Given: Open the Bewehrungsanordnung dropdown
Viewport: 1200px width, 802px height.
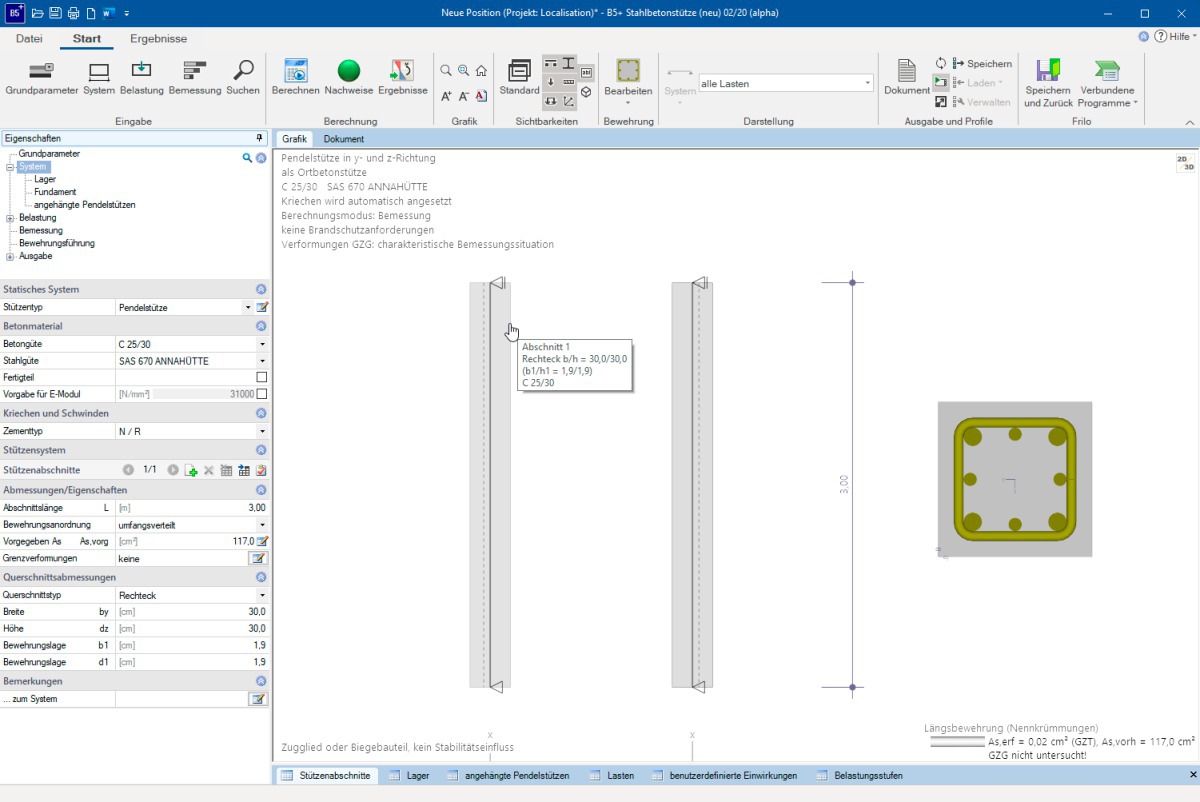Looking at the screenshot, I should click(x=262, y=524).
